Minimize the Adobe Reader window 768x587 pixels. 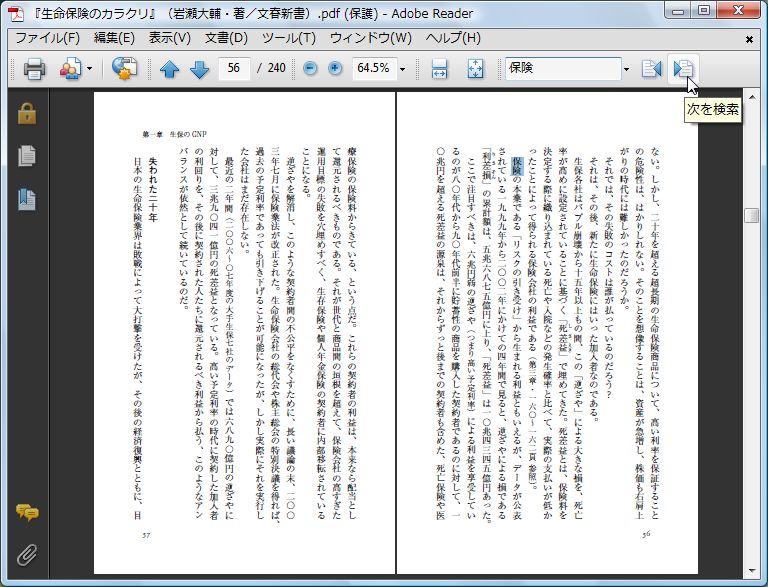click(678, 10)
